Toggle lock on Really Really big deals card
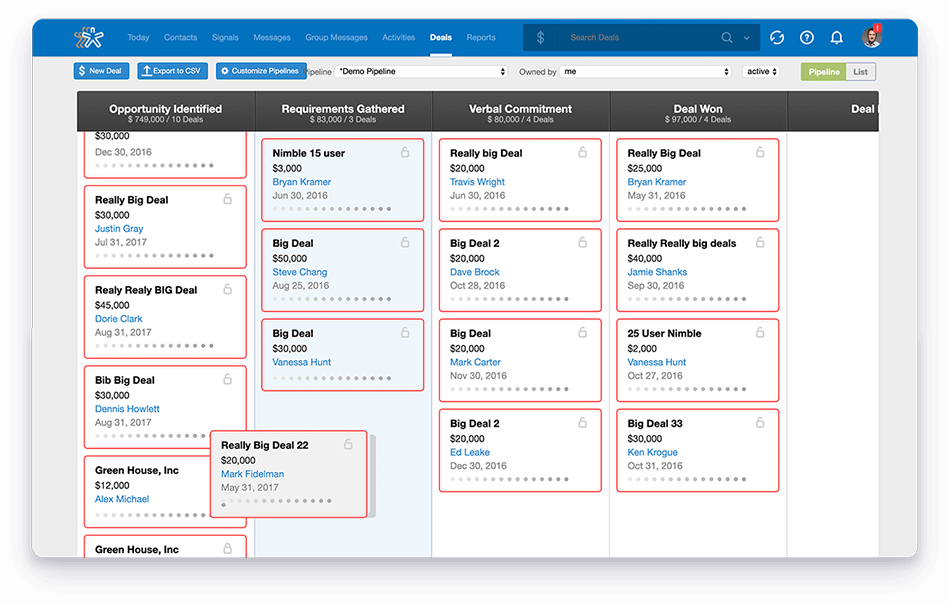Viewport: 950px width, 604px height. [x=760, y=242]
